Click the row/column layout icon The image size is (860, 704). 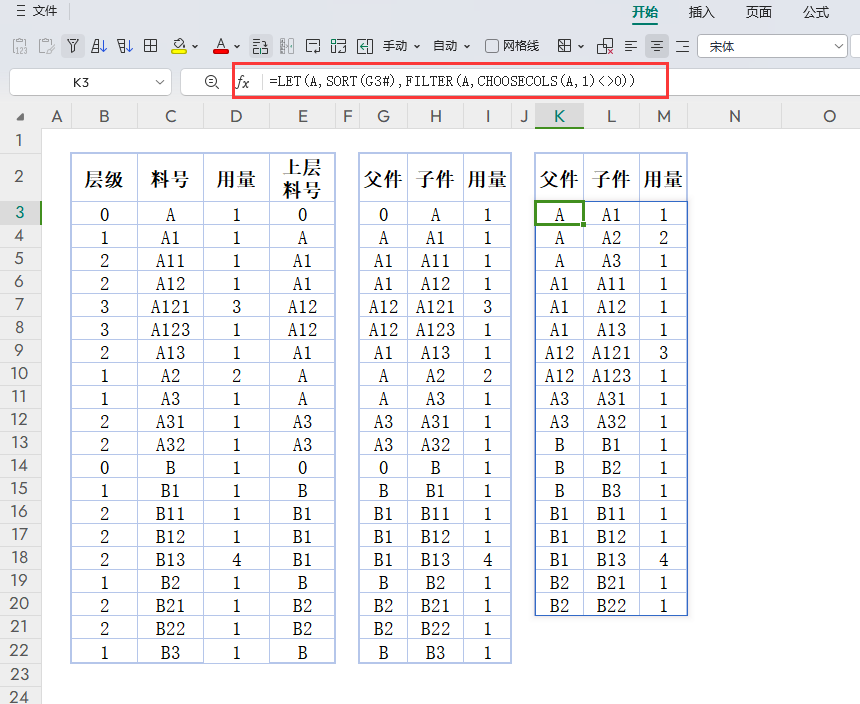(x=260, y=46)
